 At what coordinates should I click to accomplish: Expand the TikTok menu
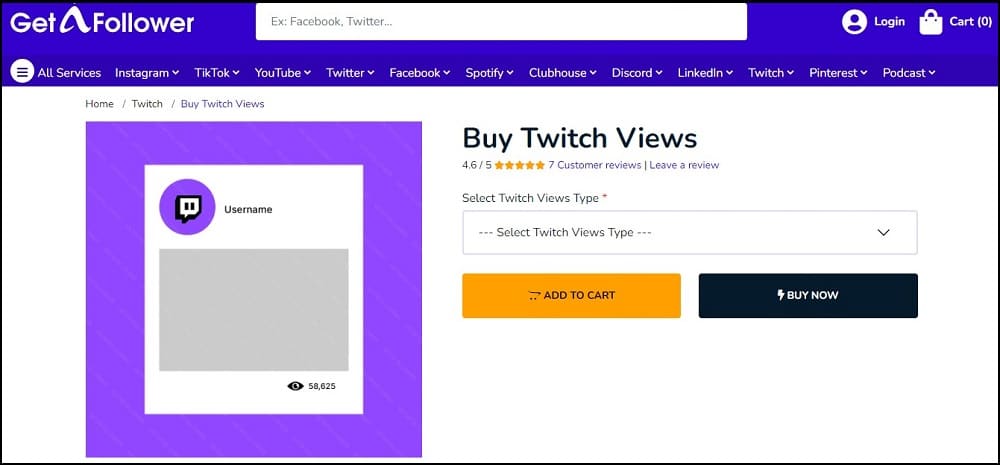point(217,73)
